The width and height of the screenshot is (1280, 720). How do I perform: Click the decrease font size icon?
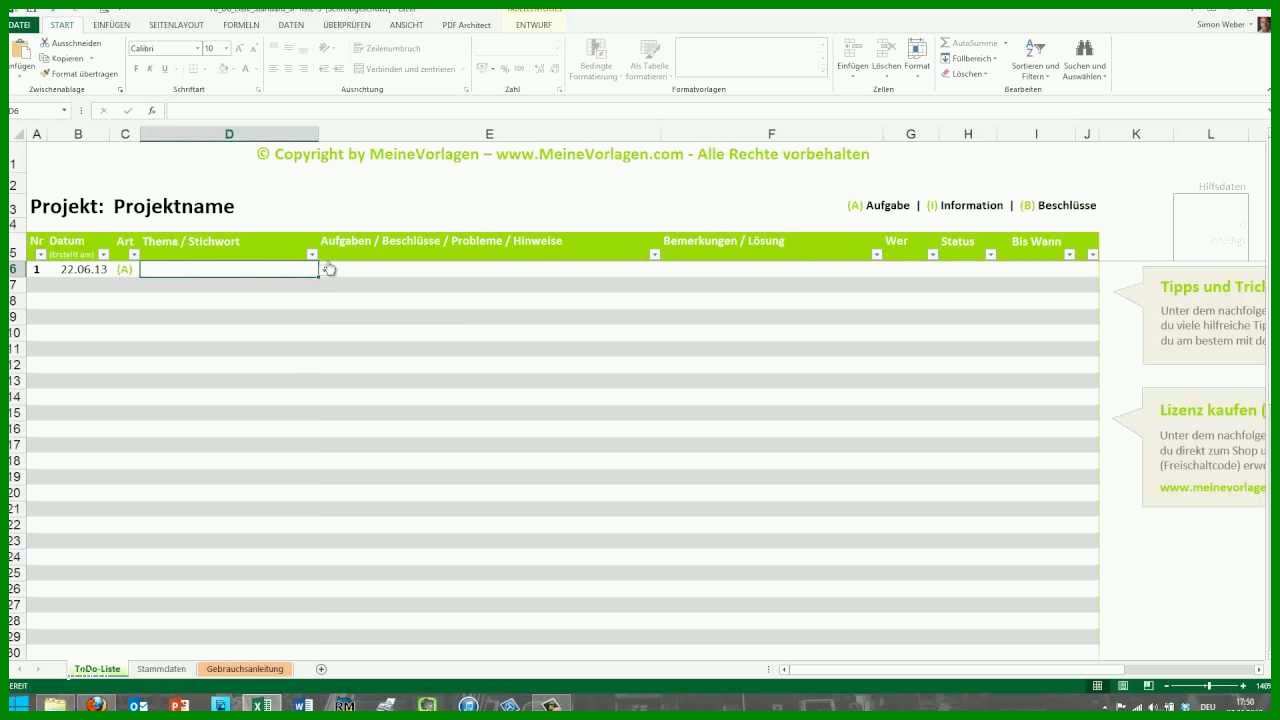tap(253, 48)
